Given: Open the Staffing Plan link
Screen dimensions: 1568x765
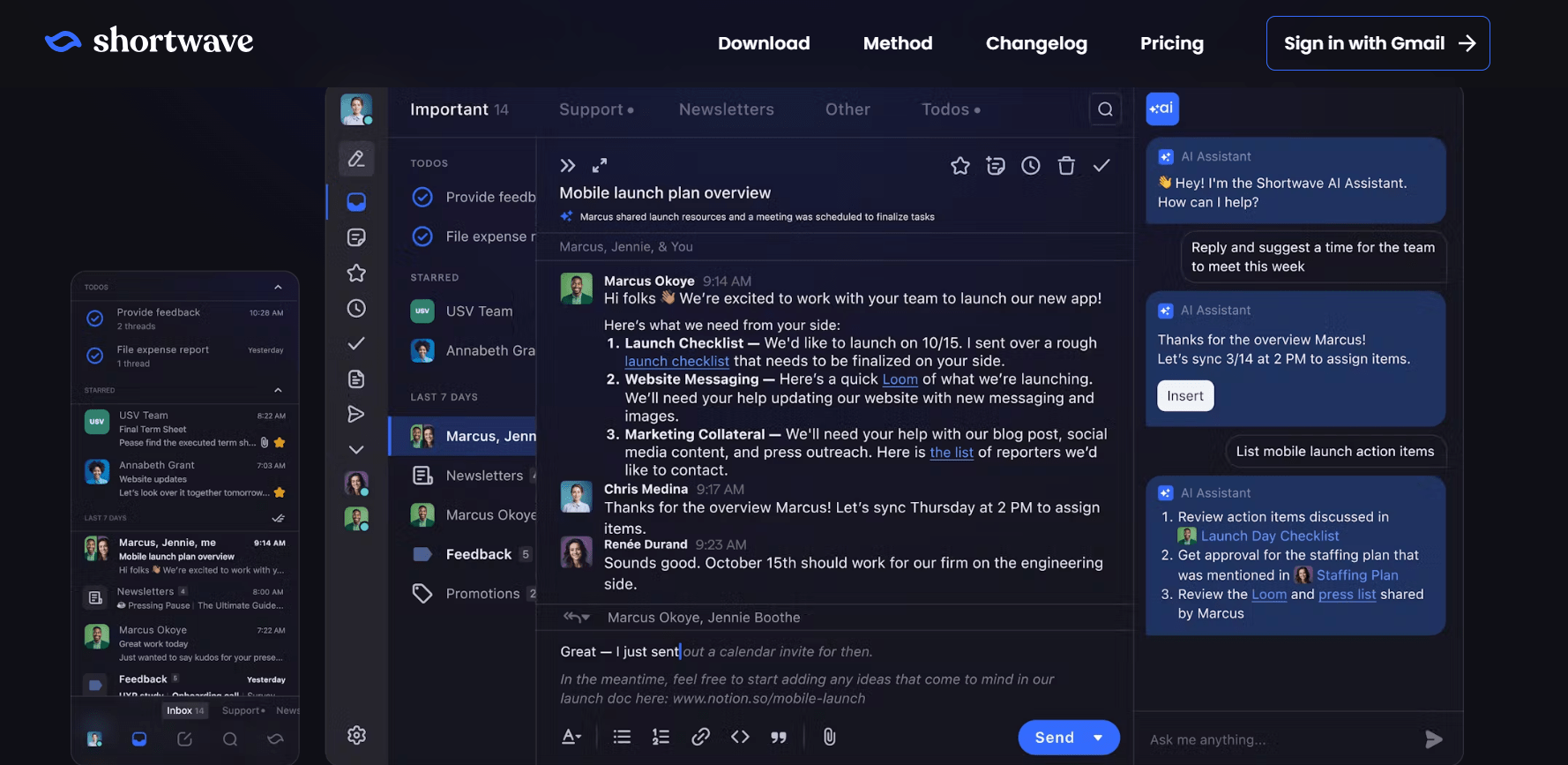Looking at the screenshot, I should [1357, 575].
